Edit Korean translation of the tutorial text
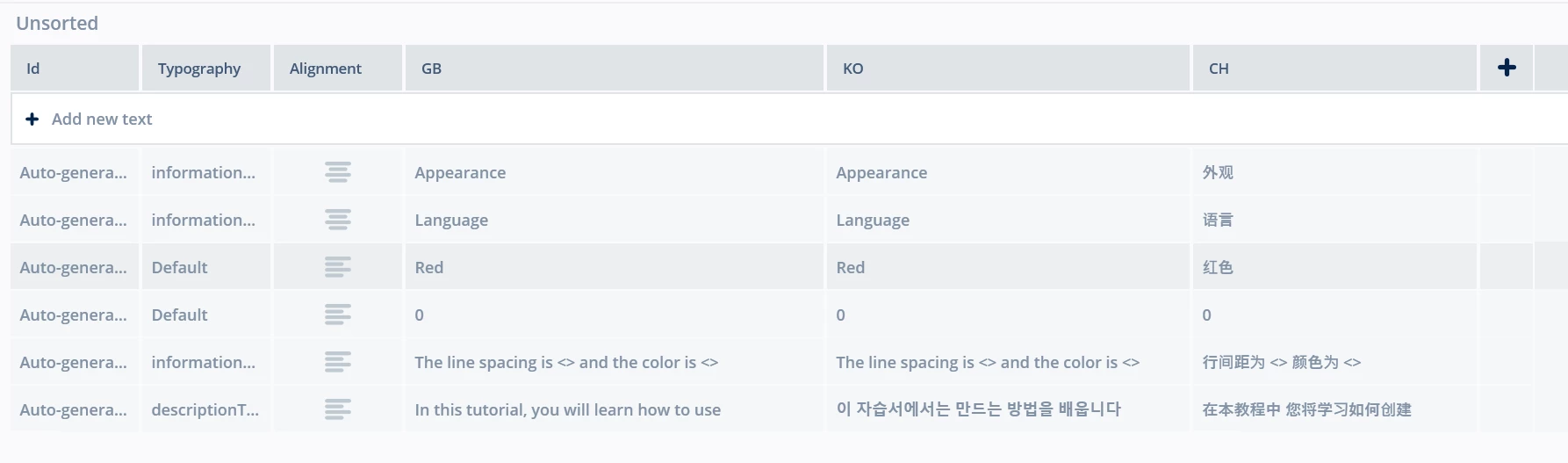Screen dimensions: 1568x463 pos(1008,409)
